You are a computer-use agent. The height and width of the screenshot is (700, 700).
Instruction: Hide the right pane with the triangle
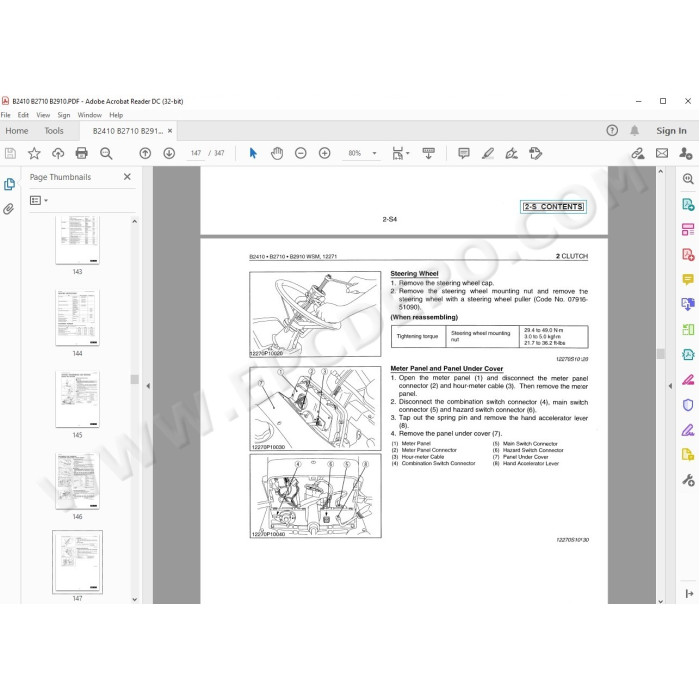click(x=670, y=386)
